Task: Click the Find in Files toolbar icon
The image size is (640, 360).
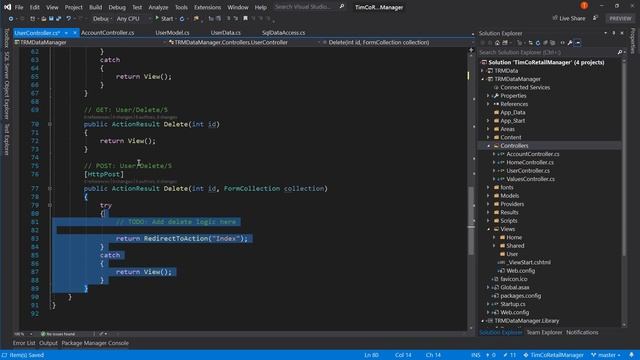Action: [196, 19]
